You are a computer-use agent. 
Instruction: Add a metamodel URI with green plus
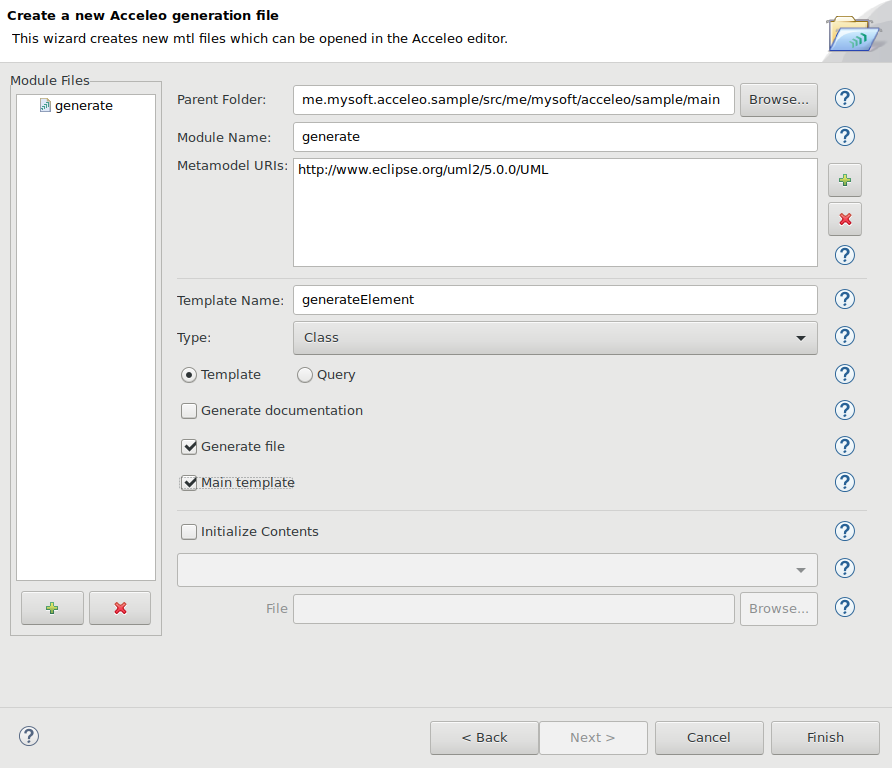click(845, 180)
